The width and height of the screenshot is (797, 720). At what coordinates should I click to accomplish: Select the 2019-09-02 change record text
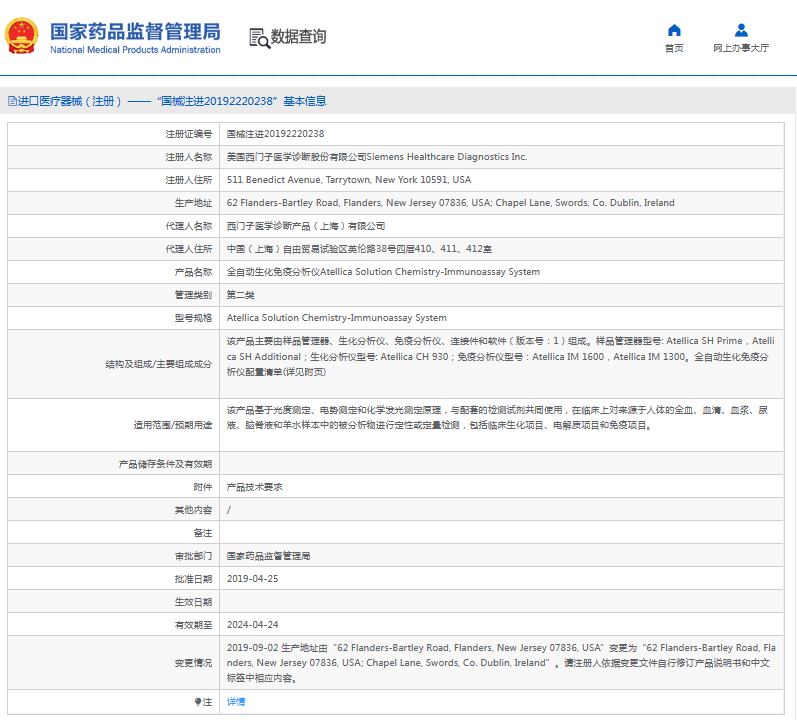(x=501, y=663)
